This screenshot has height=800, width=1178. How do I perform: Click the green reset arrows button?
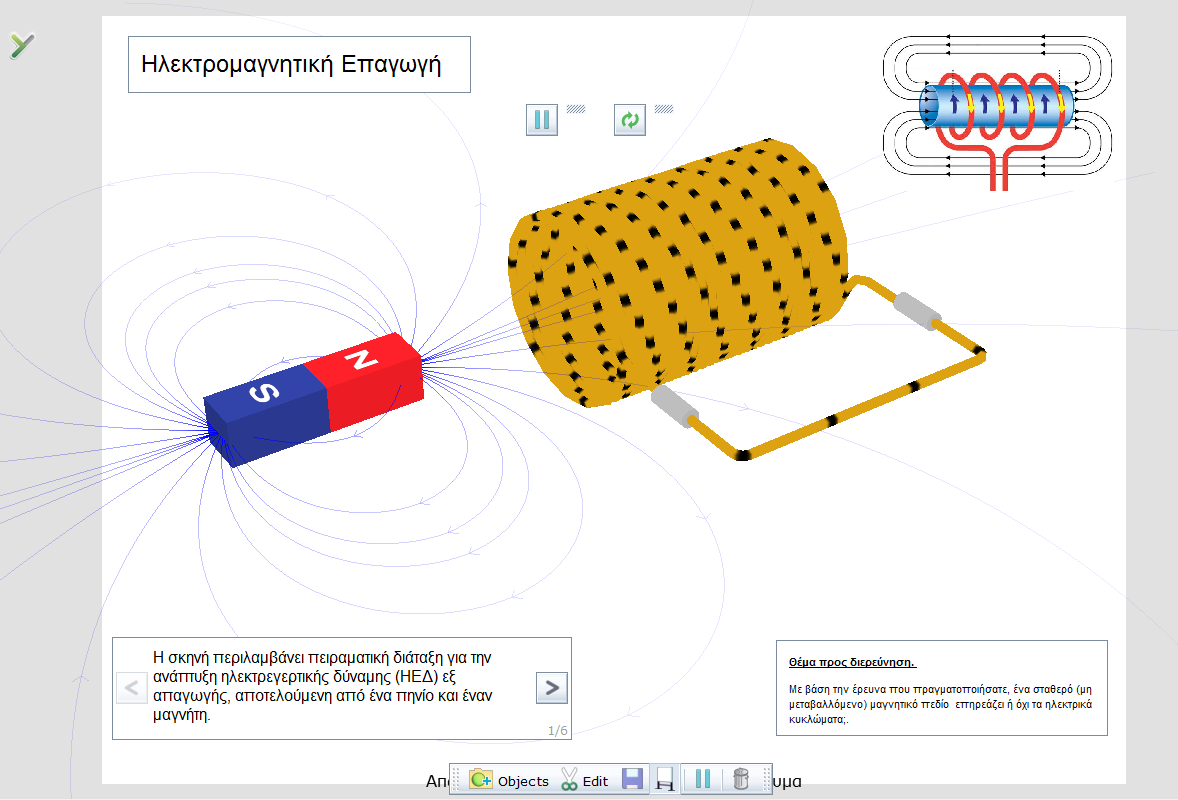pyautogui.click(x=630, y=120)
